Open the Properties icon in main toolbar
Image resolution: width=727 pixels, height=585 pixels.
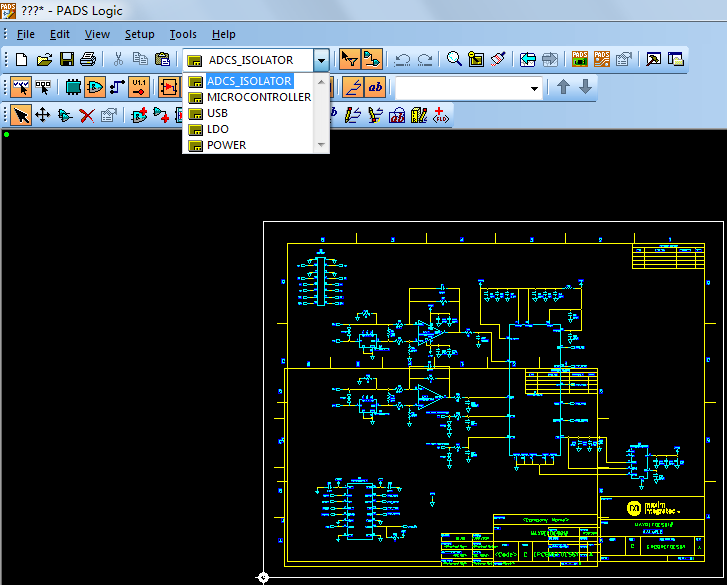624,59
